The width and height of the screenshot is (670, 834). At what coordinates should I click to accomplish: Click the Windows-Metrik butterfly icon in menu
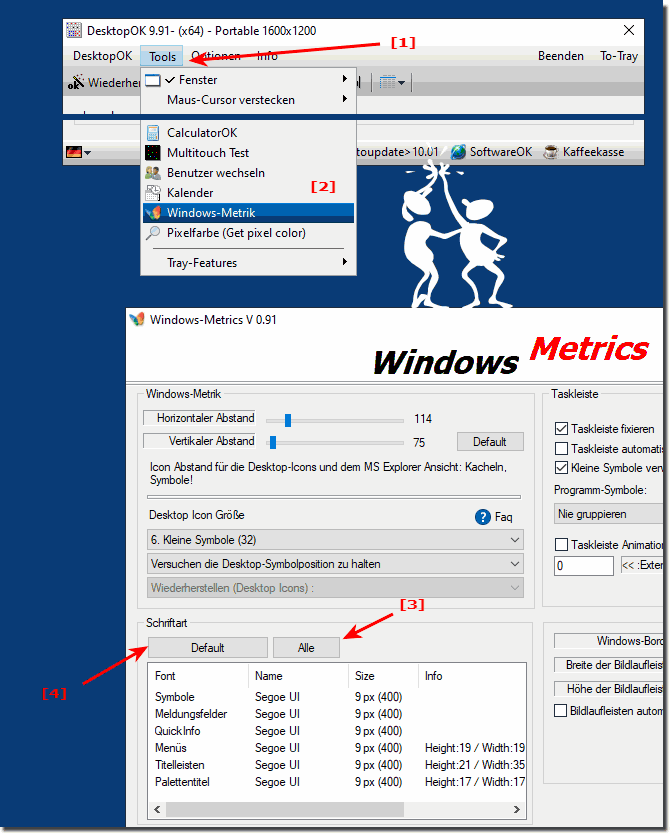tap(153, 213)
